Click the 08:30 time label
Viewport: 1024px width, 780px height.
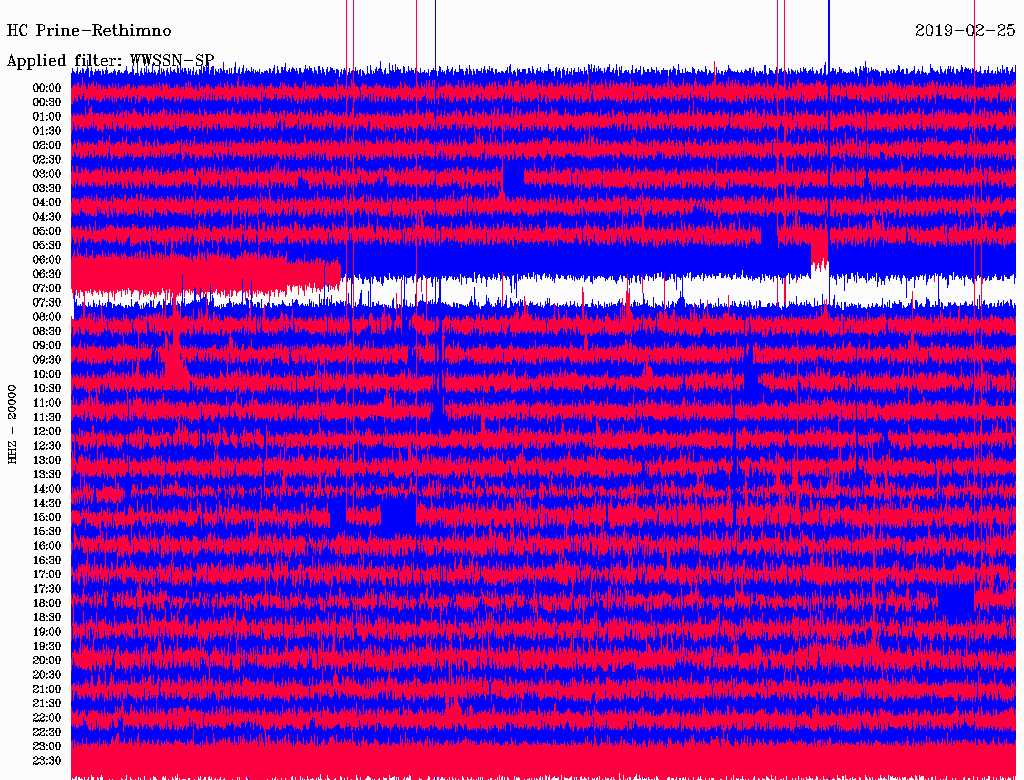[x=47, y=331]
